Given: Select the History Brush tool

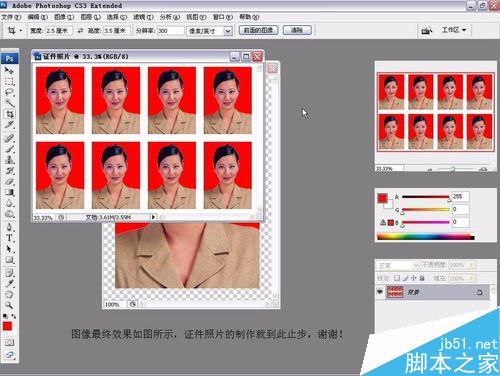Looking at the screenshot, I should (9, 171).
